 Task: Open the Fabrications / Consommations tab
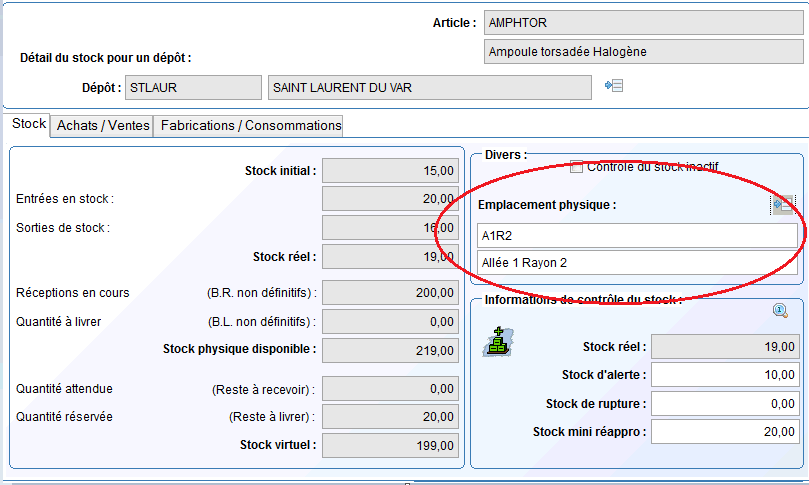click(250, 125)
